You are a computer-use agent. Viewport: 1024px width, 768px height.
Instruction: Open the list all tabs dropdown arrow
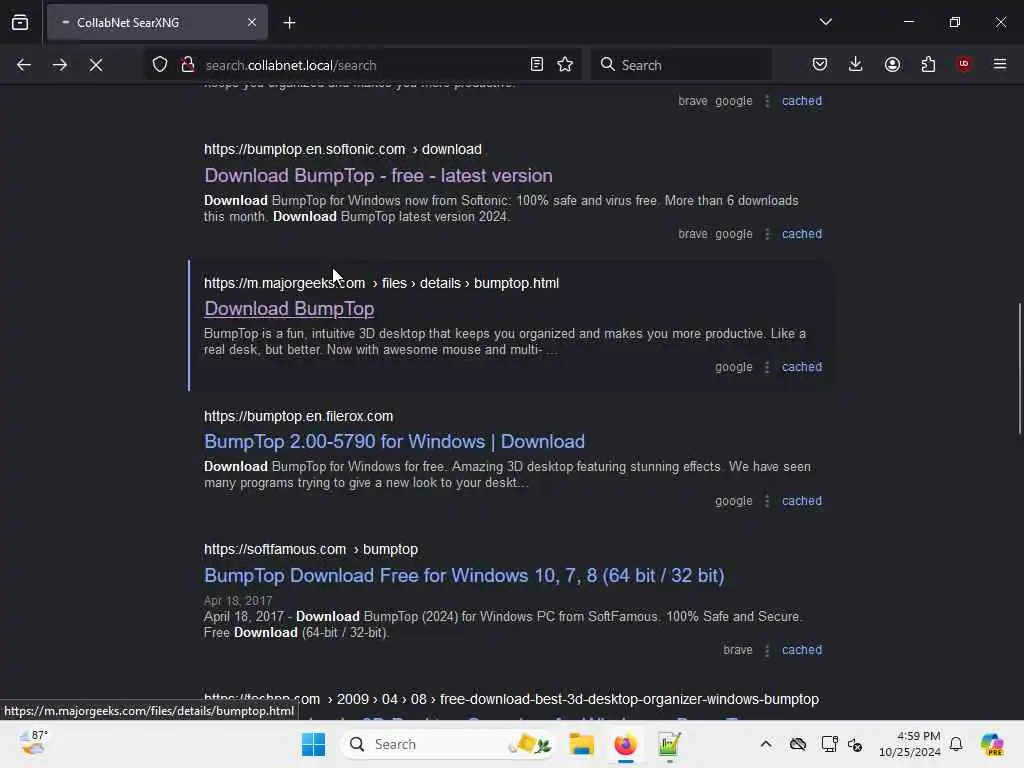(825, 22)
